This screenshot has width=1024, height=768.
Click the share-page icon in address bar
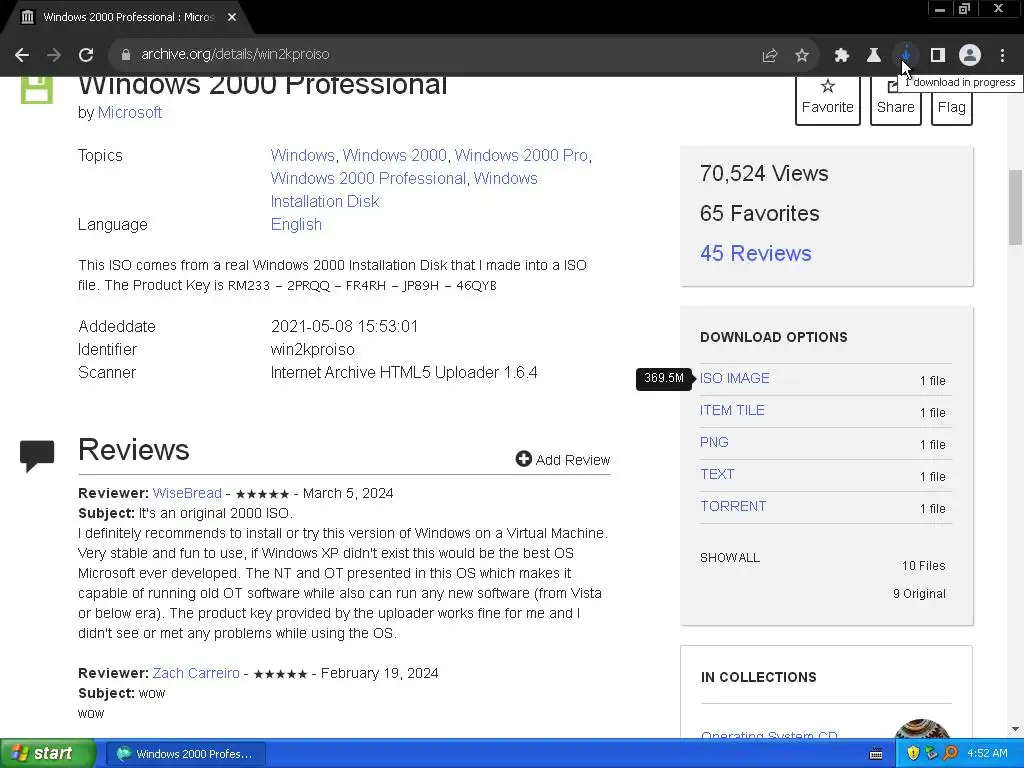(x=770, y=56)
